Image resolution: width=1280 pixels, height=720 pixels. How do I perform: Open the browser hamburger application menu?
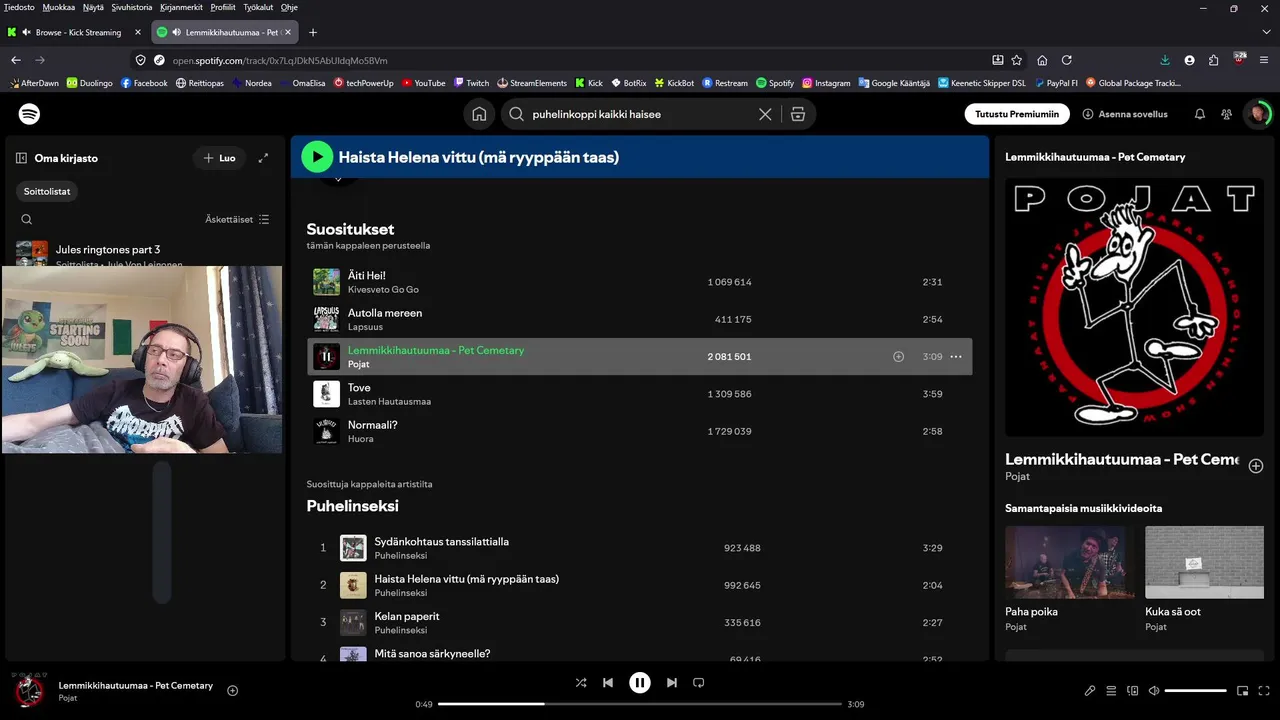click(x=1264, y=60)
